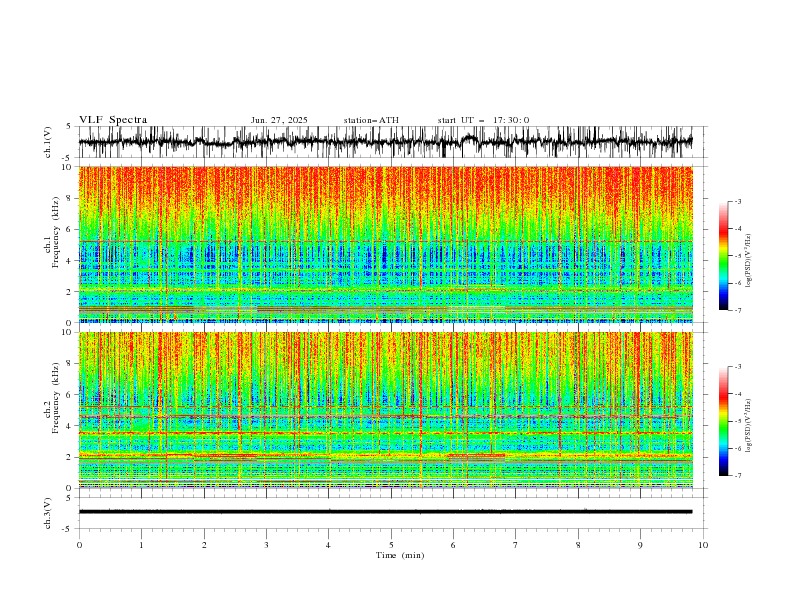Click time axis tick label "0"
792x612 pixels.
coord(79,545)
